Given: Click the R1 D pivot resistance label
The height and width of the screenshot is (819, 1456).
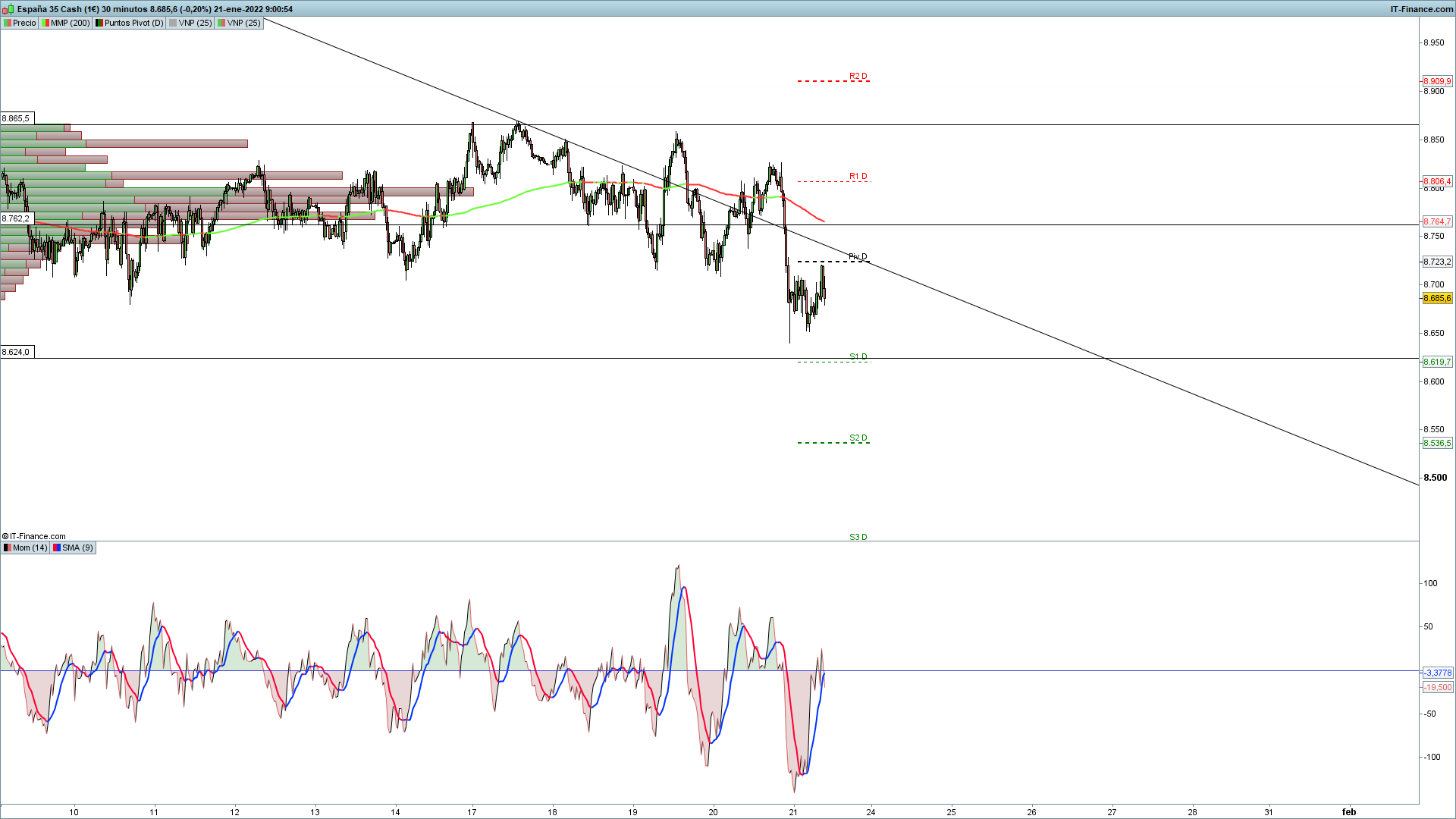Looking at the screenshot, I should coord(858,176).
